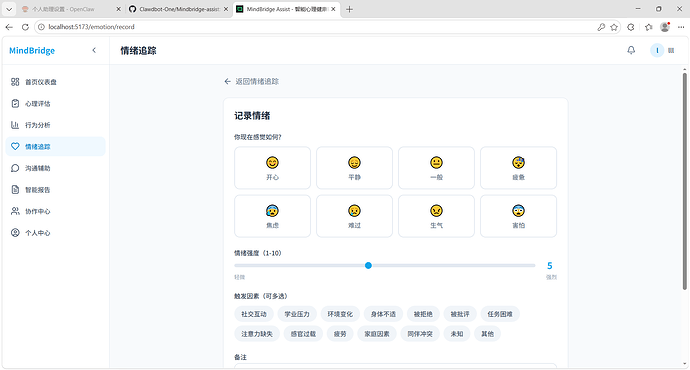Viewport: 690px width, 370px height.
Task: Toggle the 其他 trigger tag
Action: 488,334
